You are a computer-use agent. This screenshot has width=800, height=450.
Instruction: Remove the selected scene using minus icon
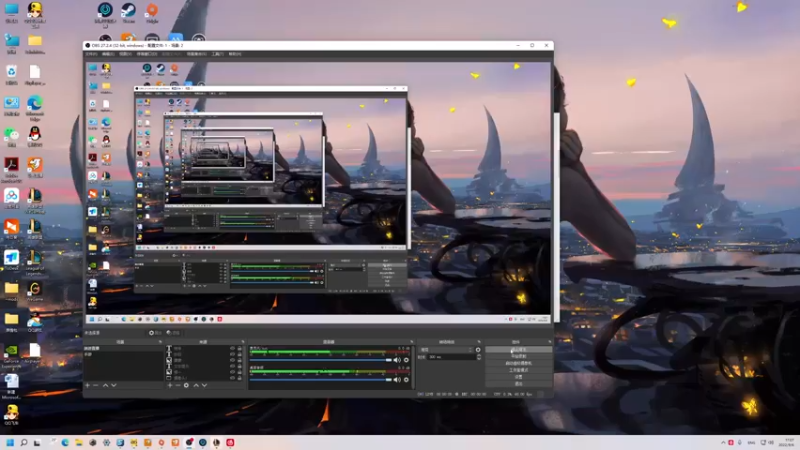tap(96, 385)
